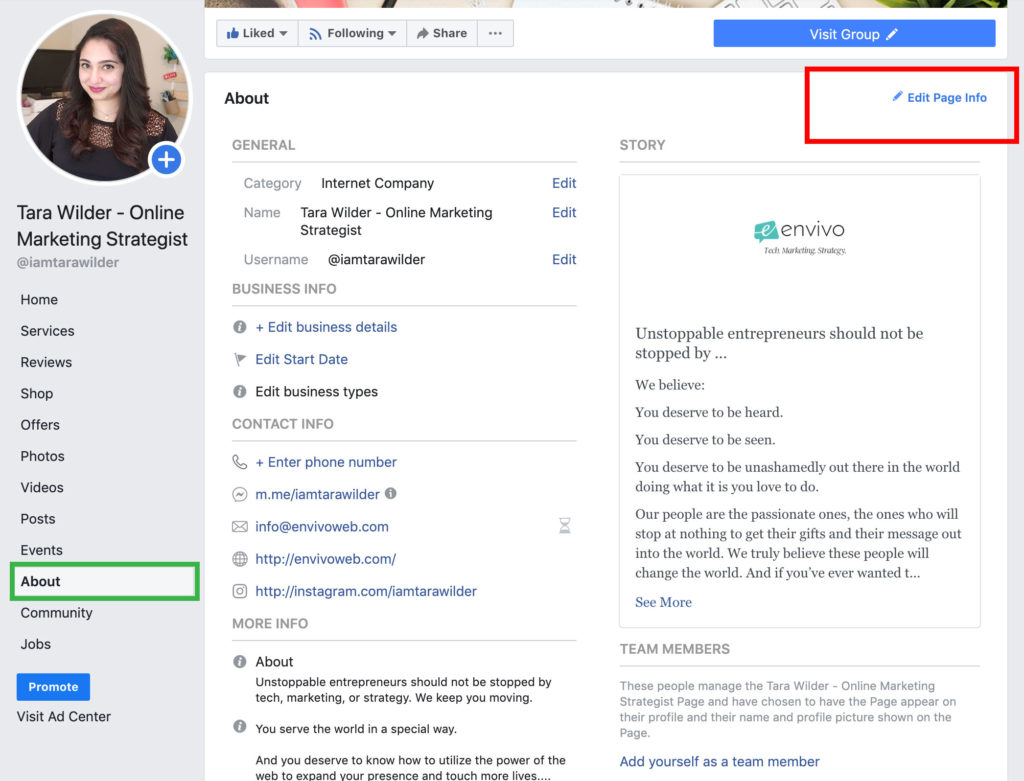Click the Share arrow icon
Viewport: 1024px width, 781px height.
coord(423,33)
